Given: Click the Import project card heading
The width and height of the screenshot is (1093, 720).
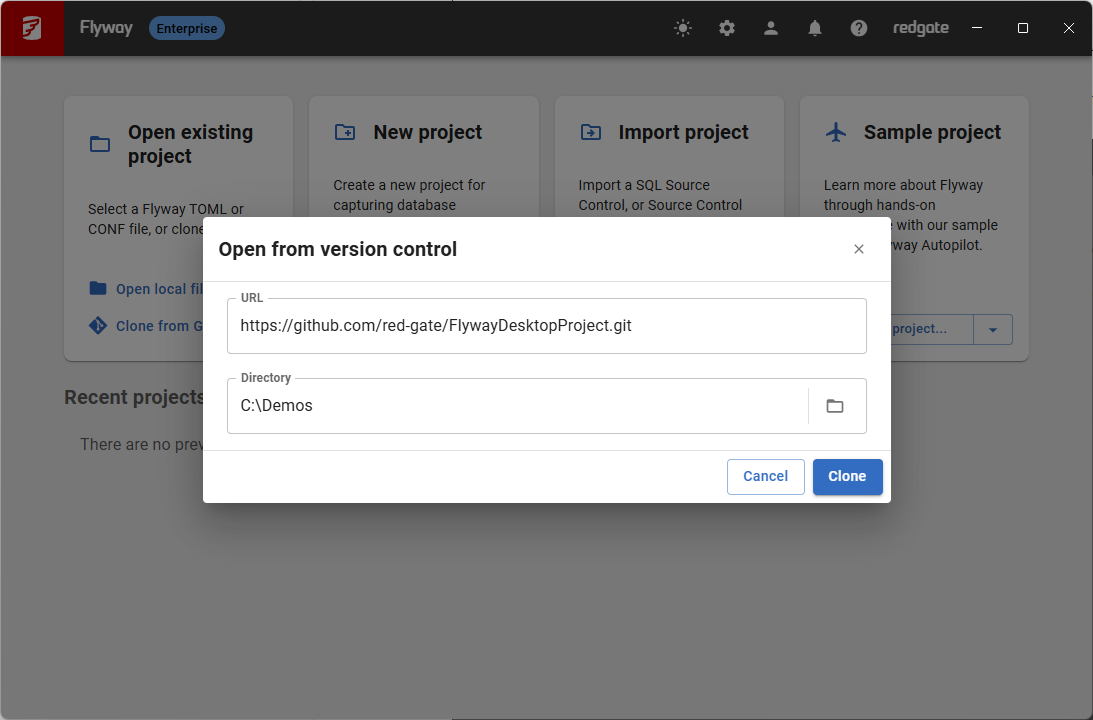Looking at the screenshot, I should point(683,132).
